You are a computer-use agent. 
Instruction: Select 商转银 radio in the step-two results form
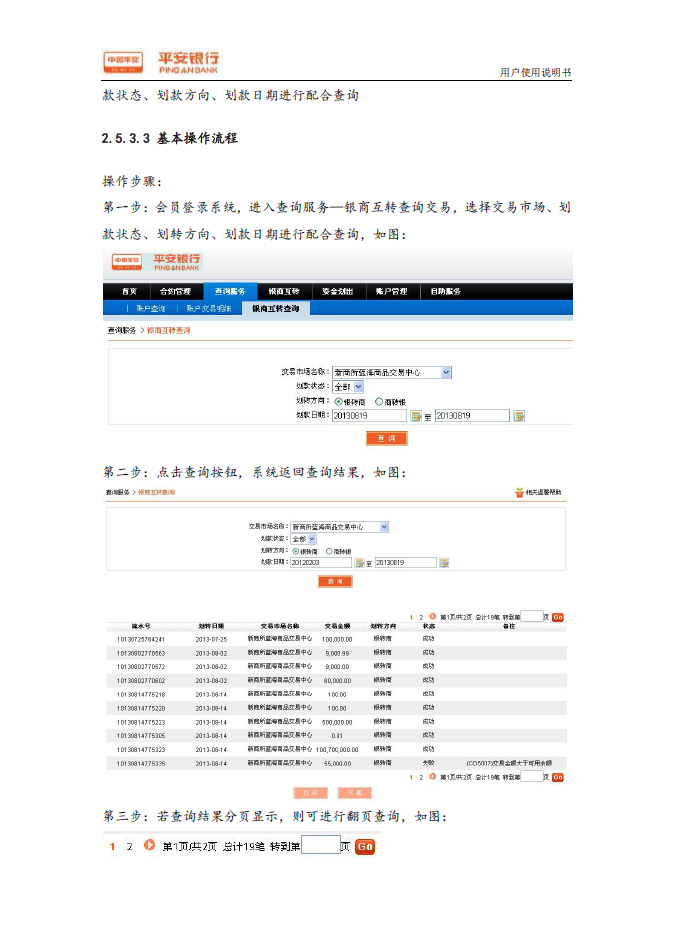click(329, 551)
